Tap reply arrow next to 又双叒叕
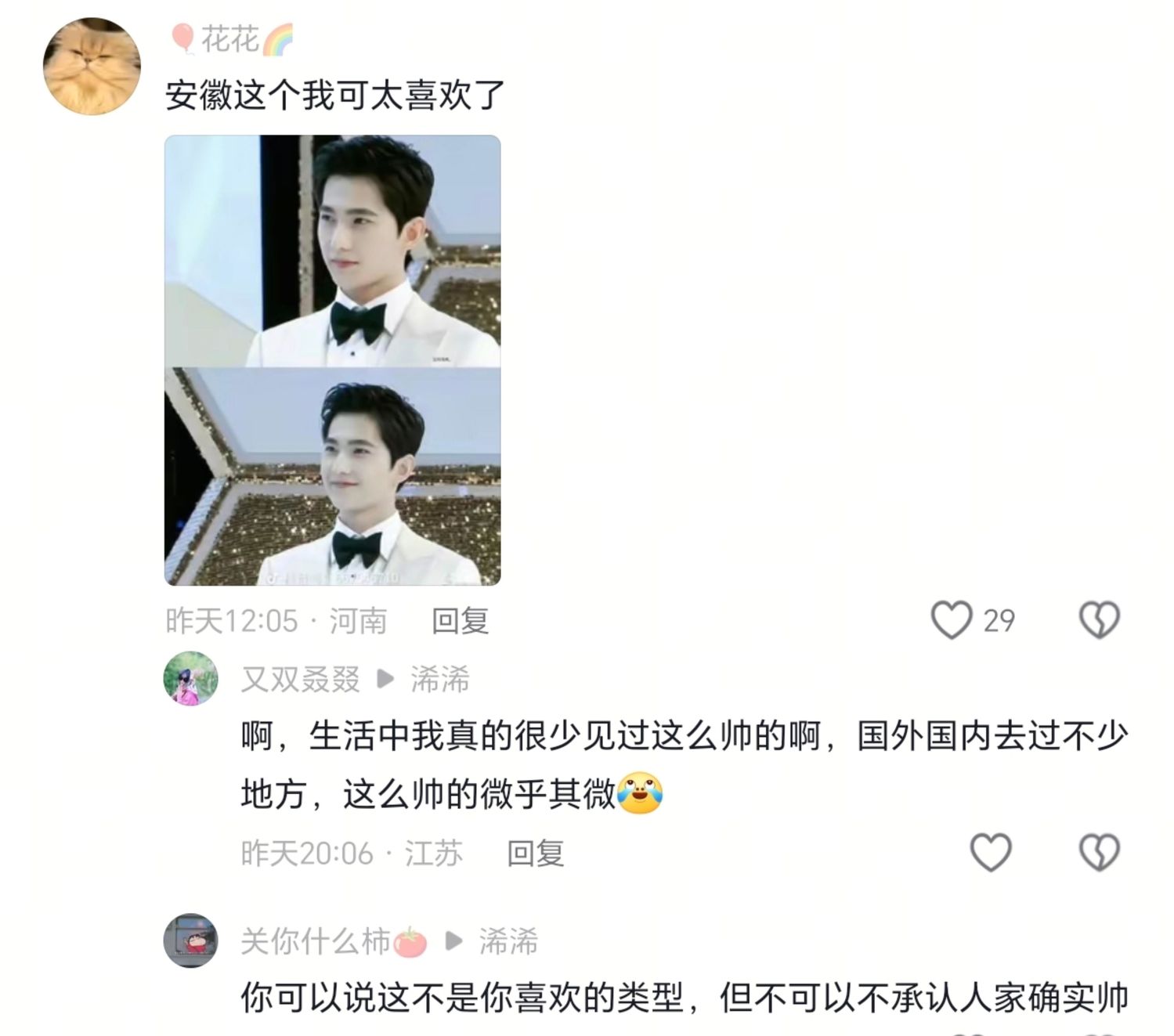 tap(385, 679)
